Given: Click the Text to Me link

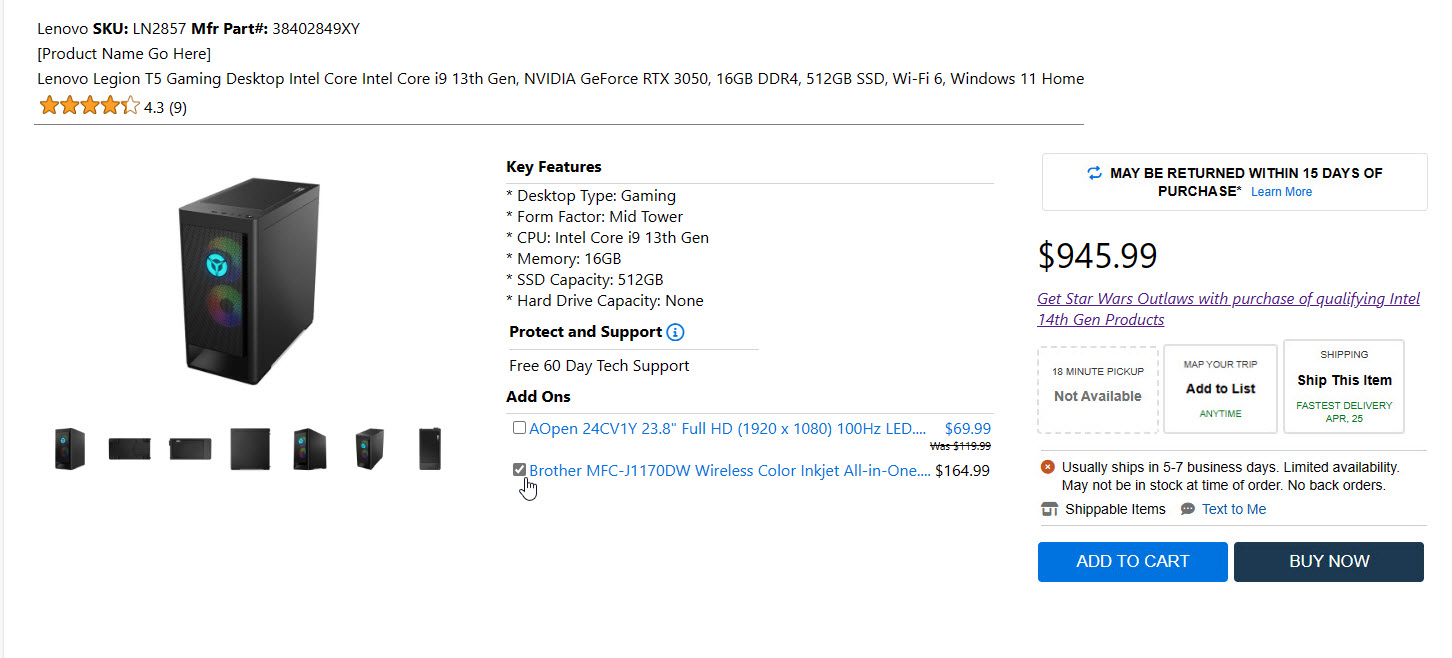Looking at the screenshot, I should [1234, 509].
